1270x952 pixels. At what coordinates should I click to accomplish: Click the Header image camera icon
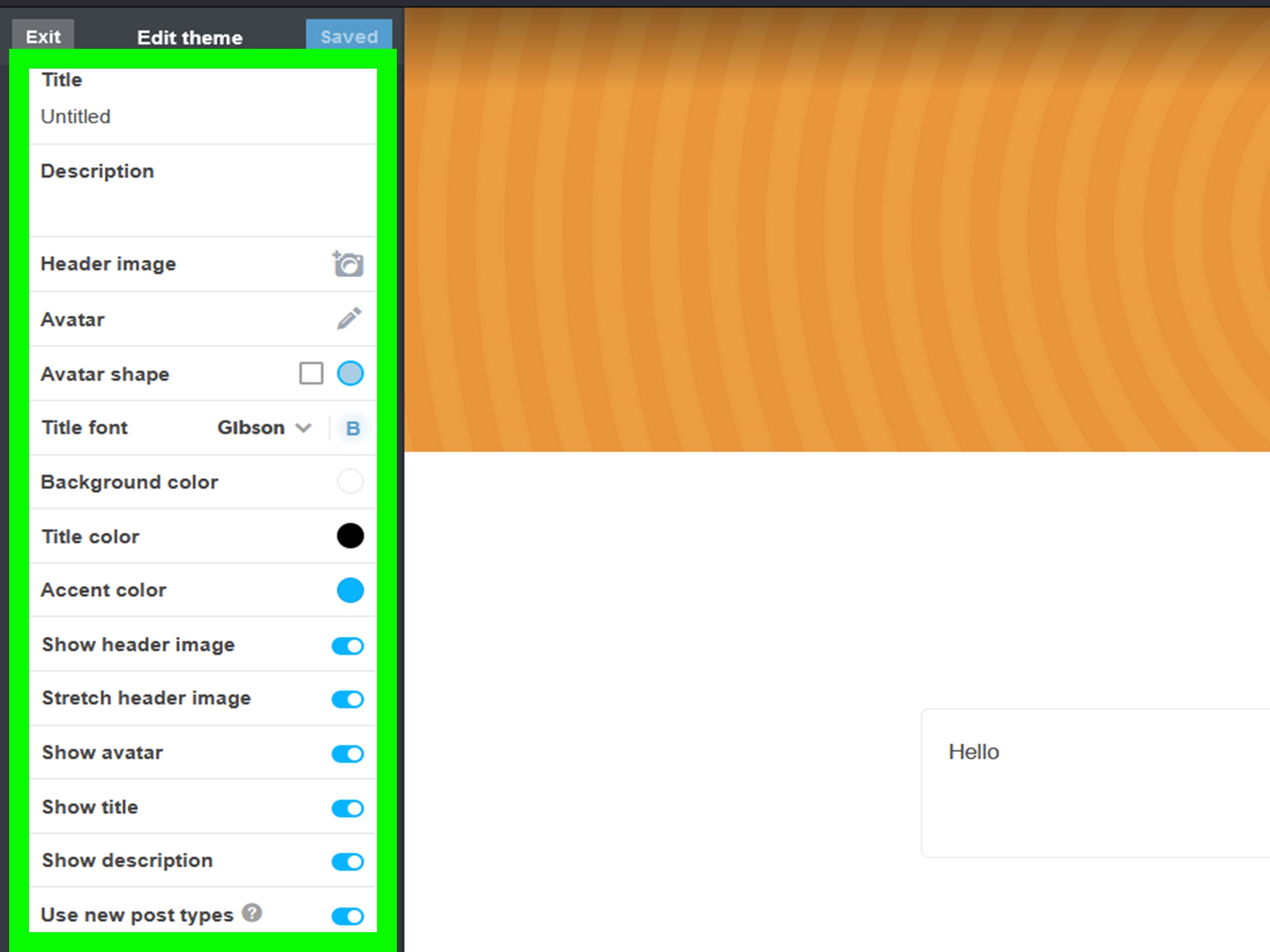click(x=348, y=264)
